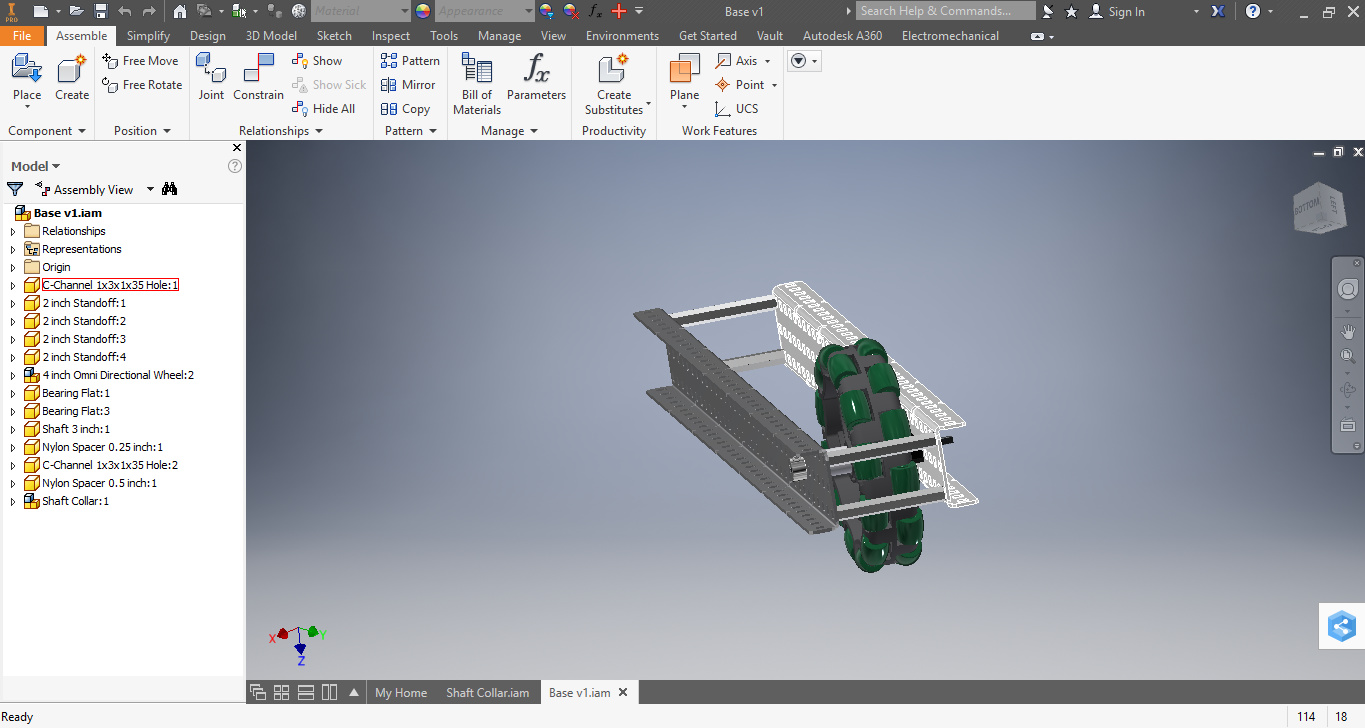Switch to the Shaft Collar.iam document tab
This screenshot has height=728, width=1365.
coord(487,692)
